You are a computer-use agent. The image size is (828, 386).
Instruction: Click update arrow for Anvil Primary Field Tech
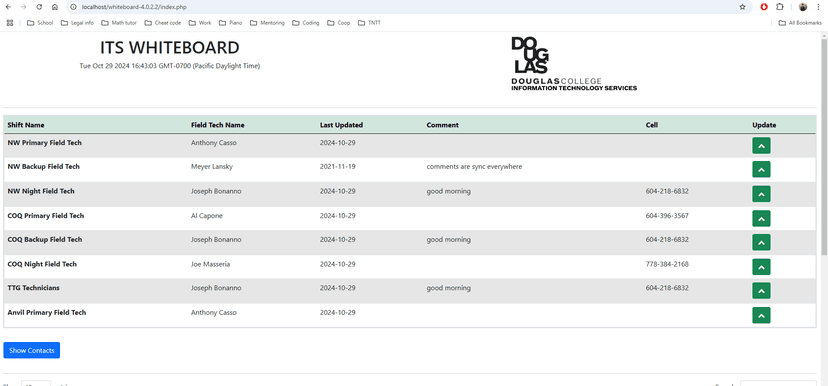[x=761, y=315]
